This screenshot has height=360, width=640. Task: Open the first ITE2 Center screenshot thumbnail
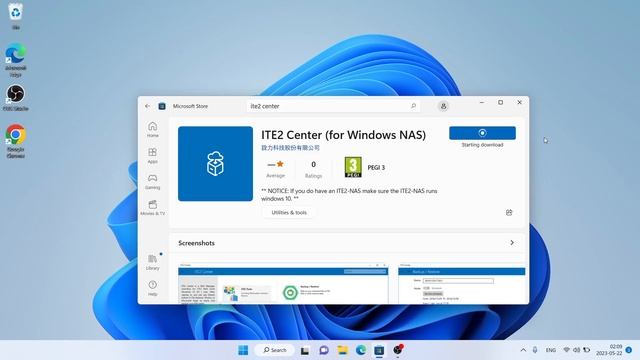pyautogui.click(x=283, y=283)
